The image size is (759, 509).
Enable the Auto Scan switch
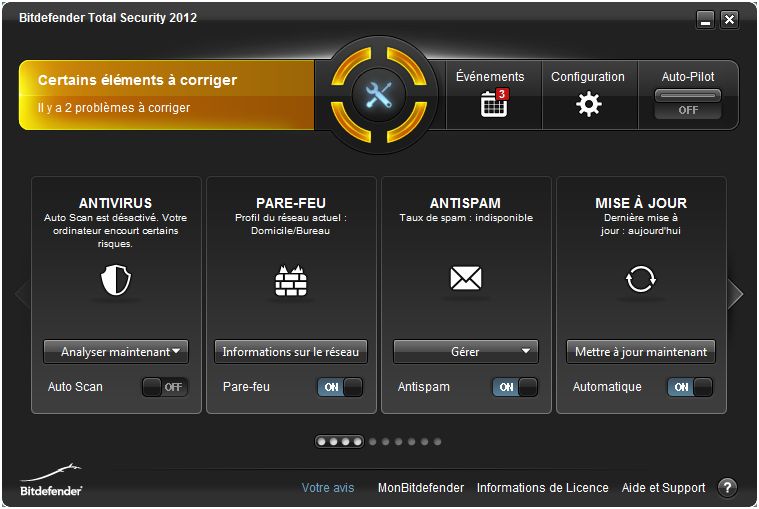(x=165, y=387)
